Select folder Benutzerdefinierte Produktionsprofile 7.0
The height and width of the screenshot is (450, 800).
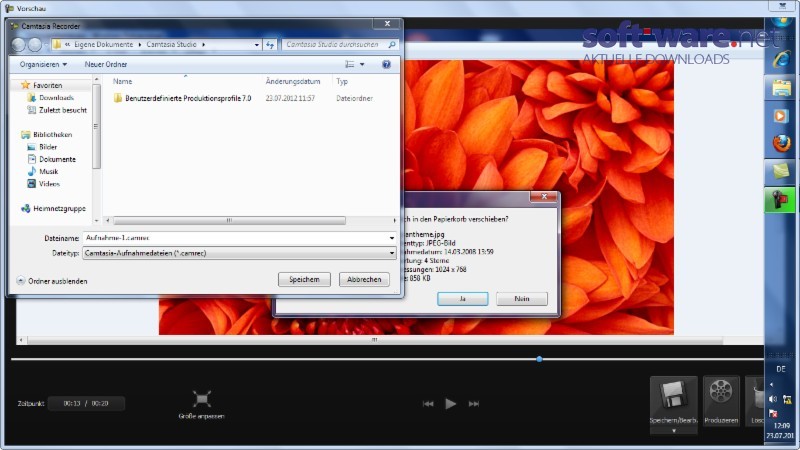coord(188,98)
